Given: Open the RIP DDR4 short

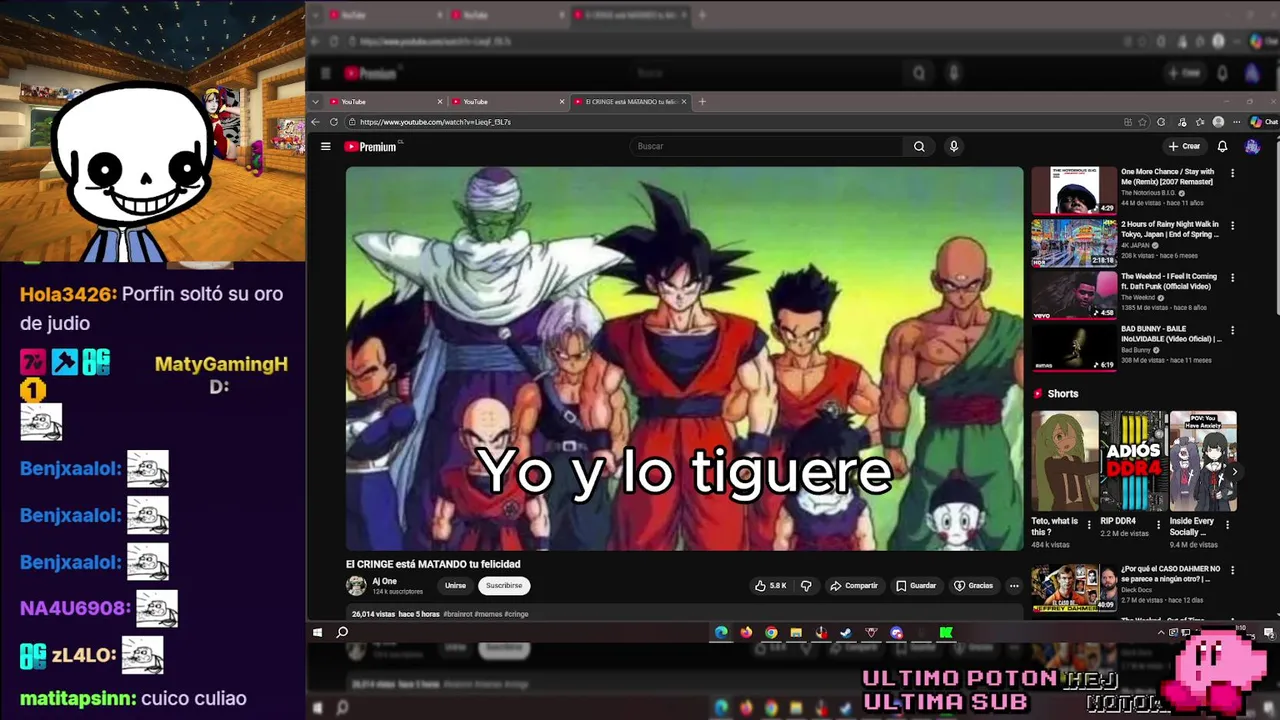Looking at the screenshot, I should pyautogui.click(x=1134, y=461).
